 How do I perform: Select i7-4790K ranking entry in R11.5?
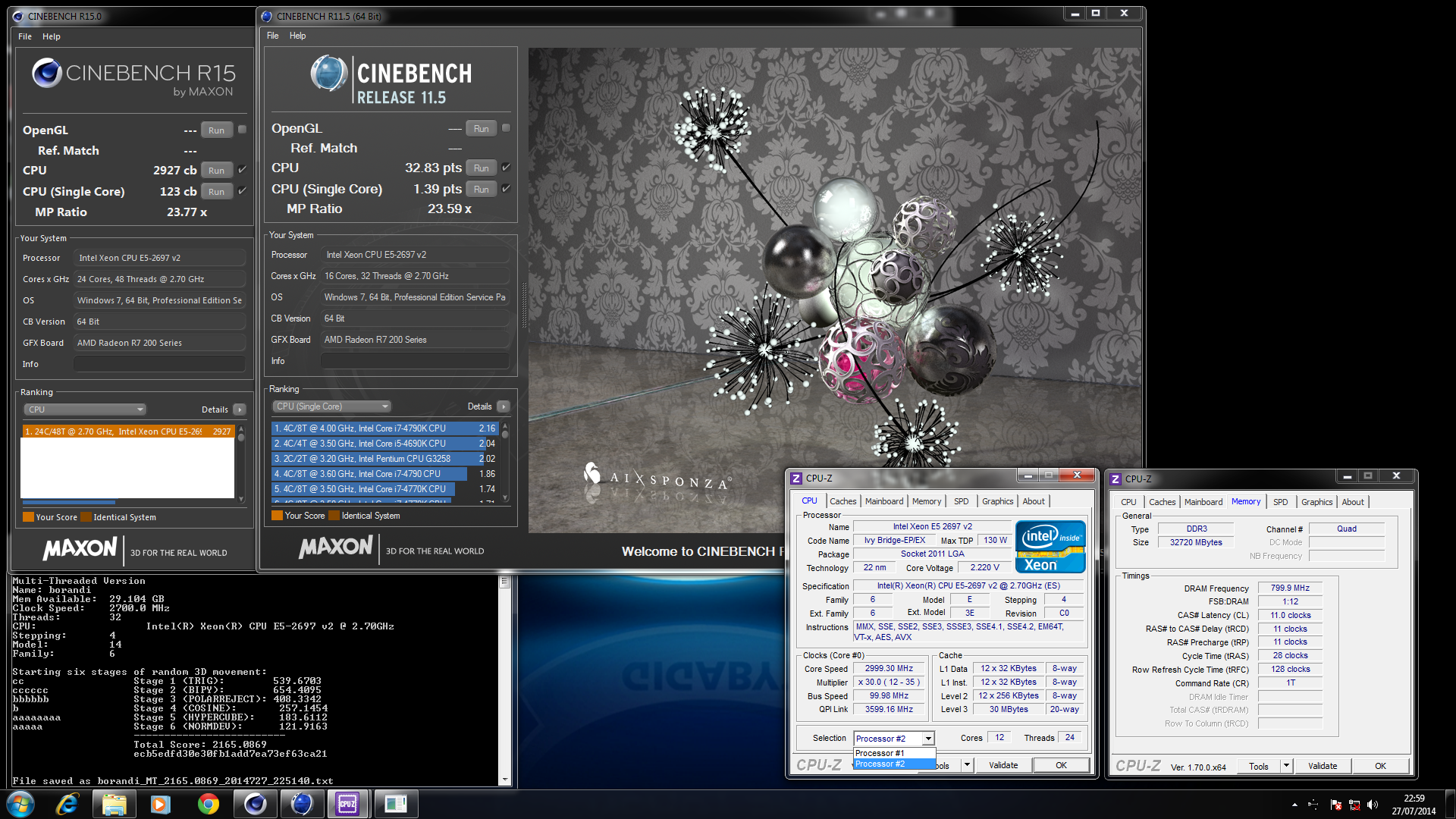[x=384, y=428]
